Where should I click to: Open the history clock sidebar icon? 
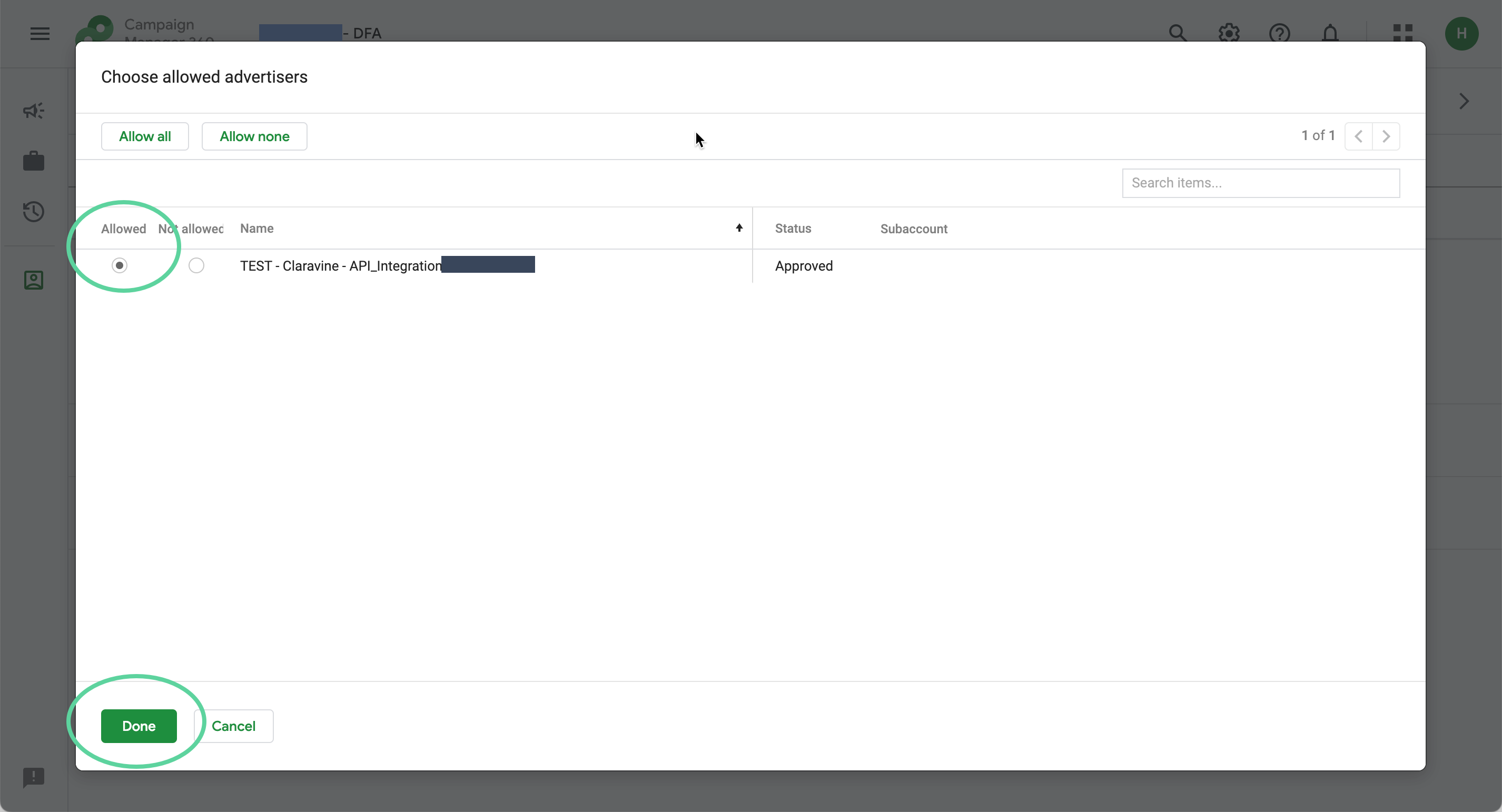(x=34, y=212)
